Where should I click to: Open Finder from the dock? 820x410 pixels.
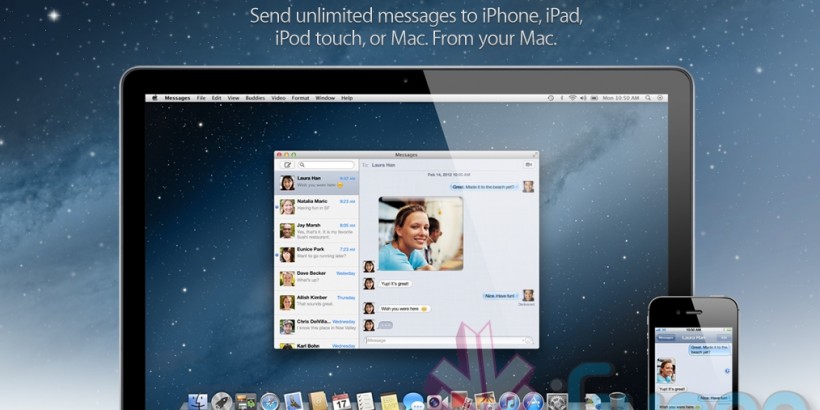coord(197,402)
